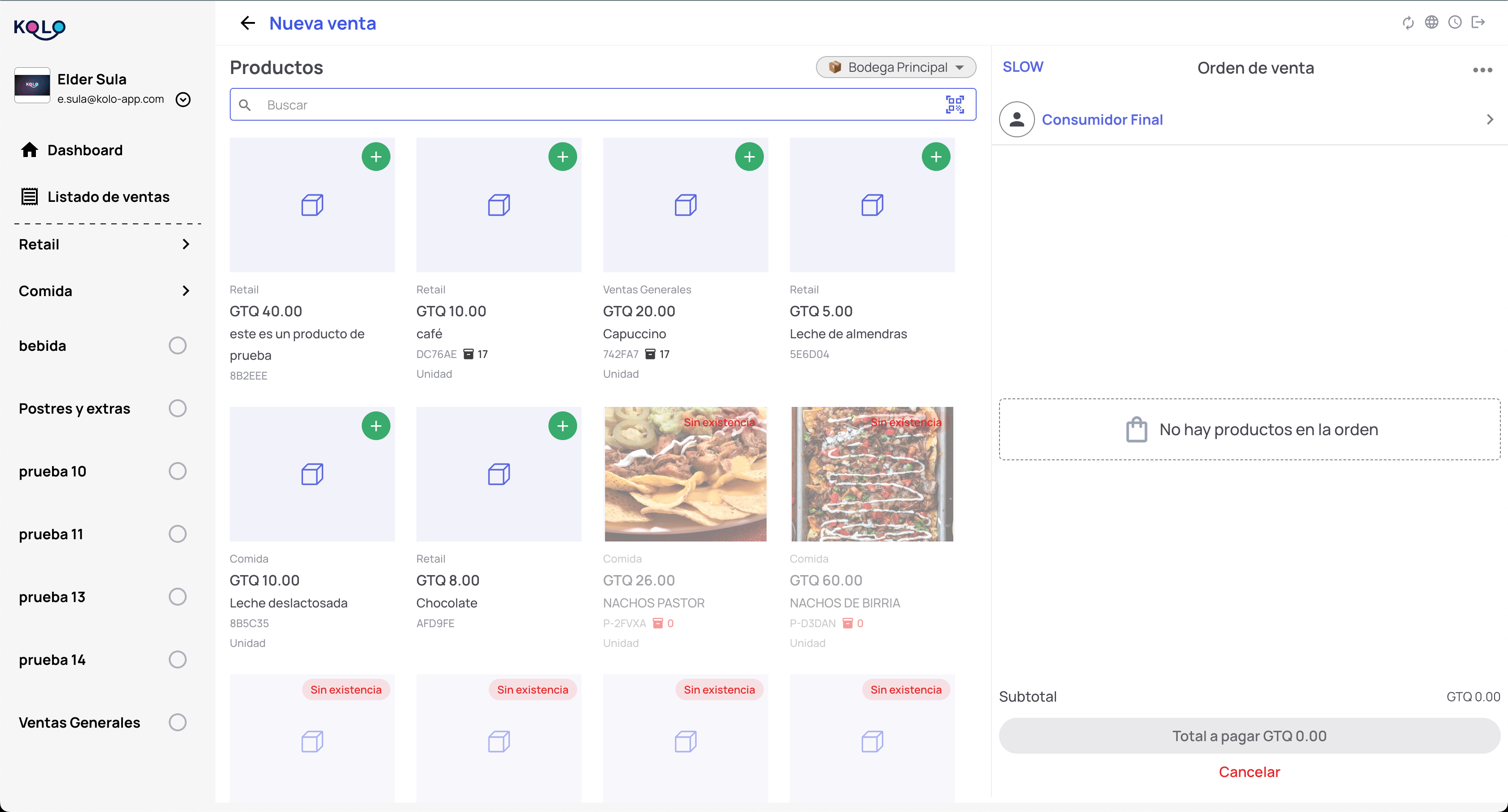Select the bebida category radio
Image resolution: width=1508 pixels, height=812 pixels.
(x=177, y=346)
